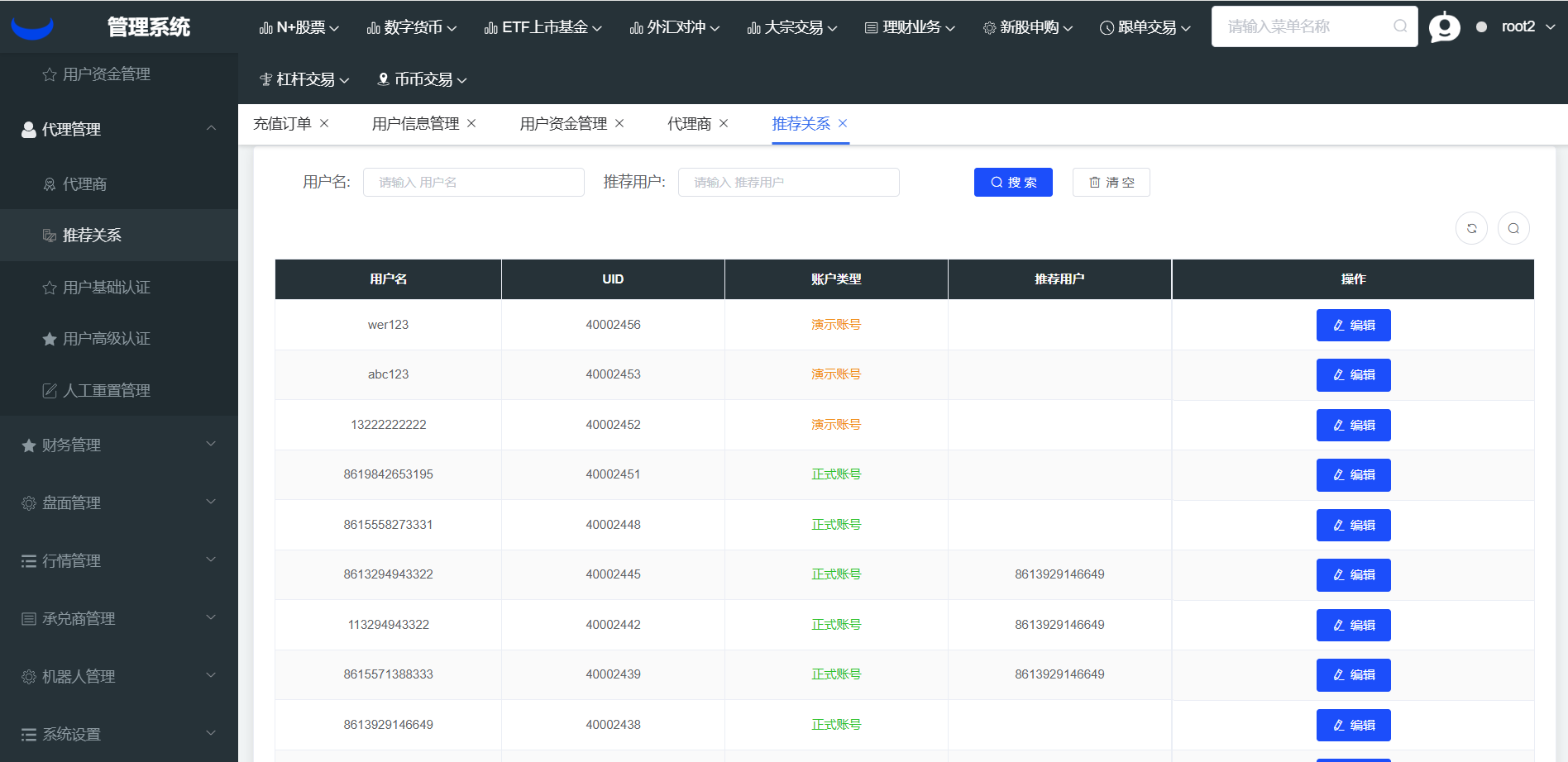
Task: Switch to the 用户信息管理 tab
Action: click(415, 124)
